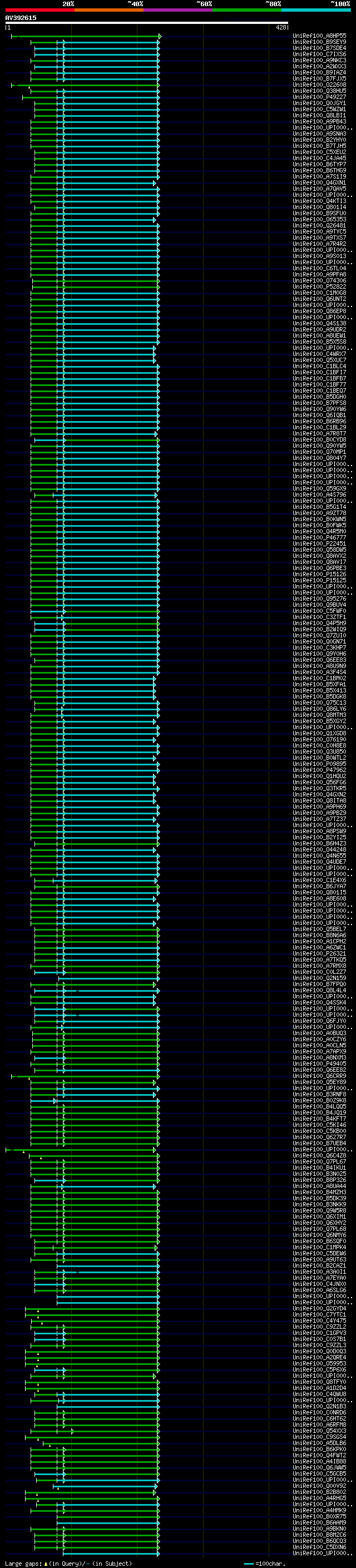Screen dimensions: 356x1568
Task: Click the cyan ~100% identity legend segment
Action: 317,10
